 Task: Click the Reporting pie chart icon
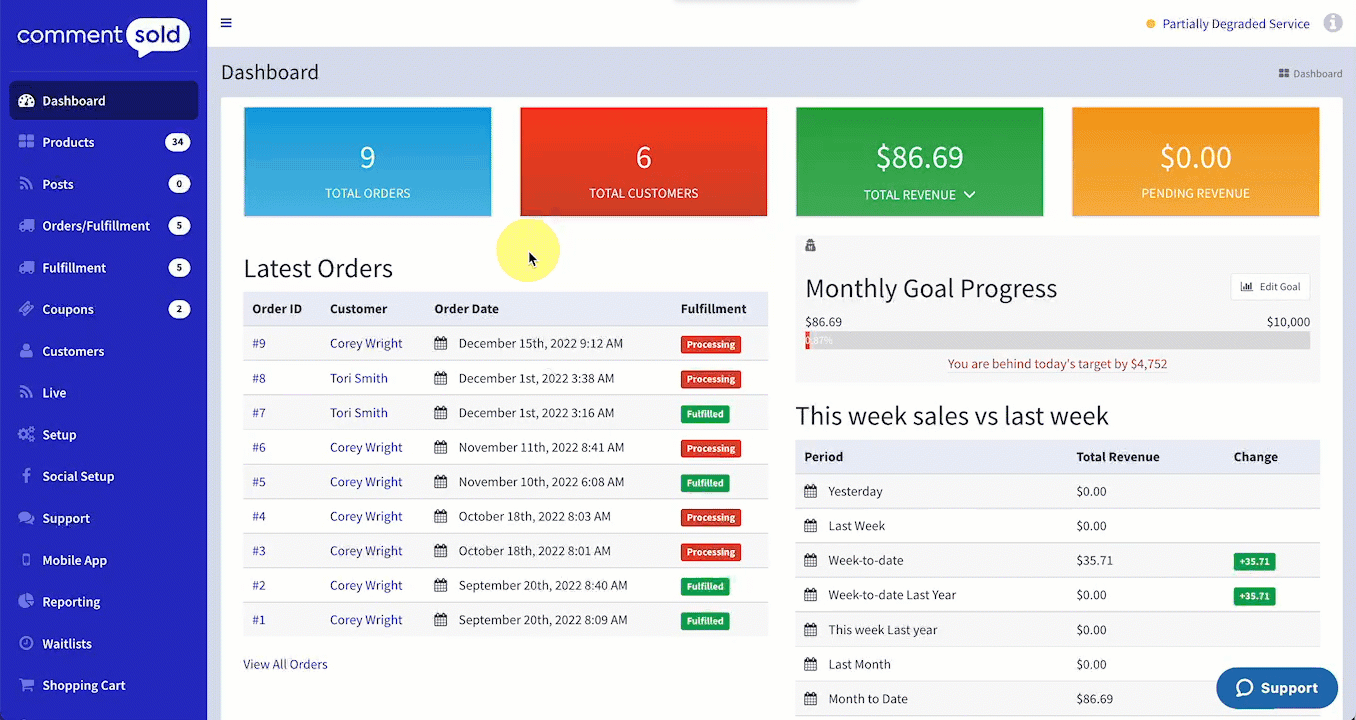26,602
